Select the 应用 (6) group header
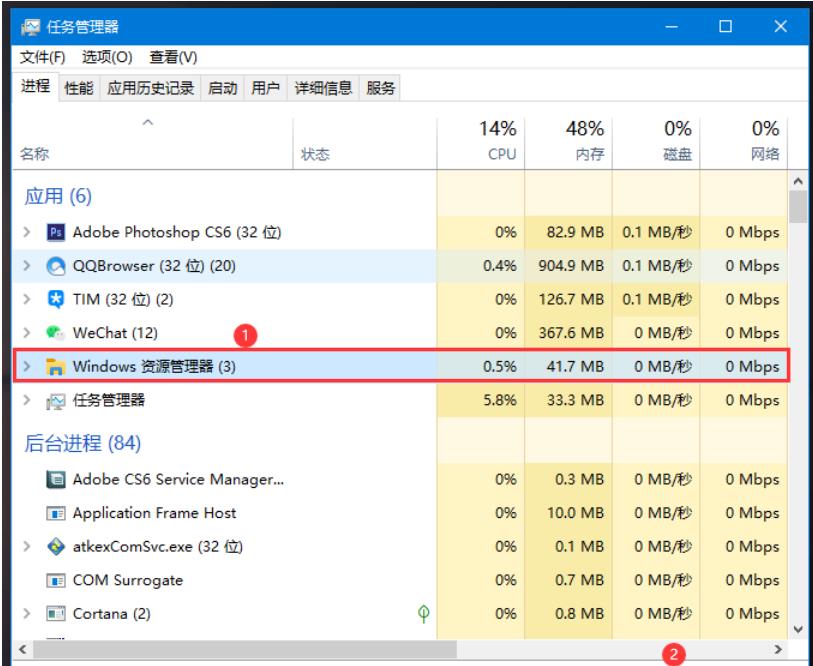 pyautogui.click(x=58, y=197)
